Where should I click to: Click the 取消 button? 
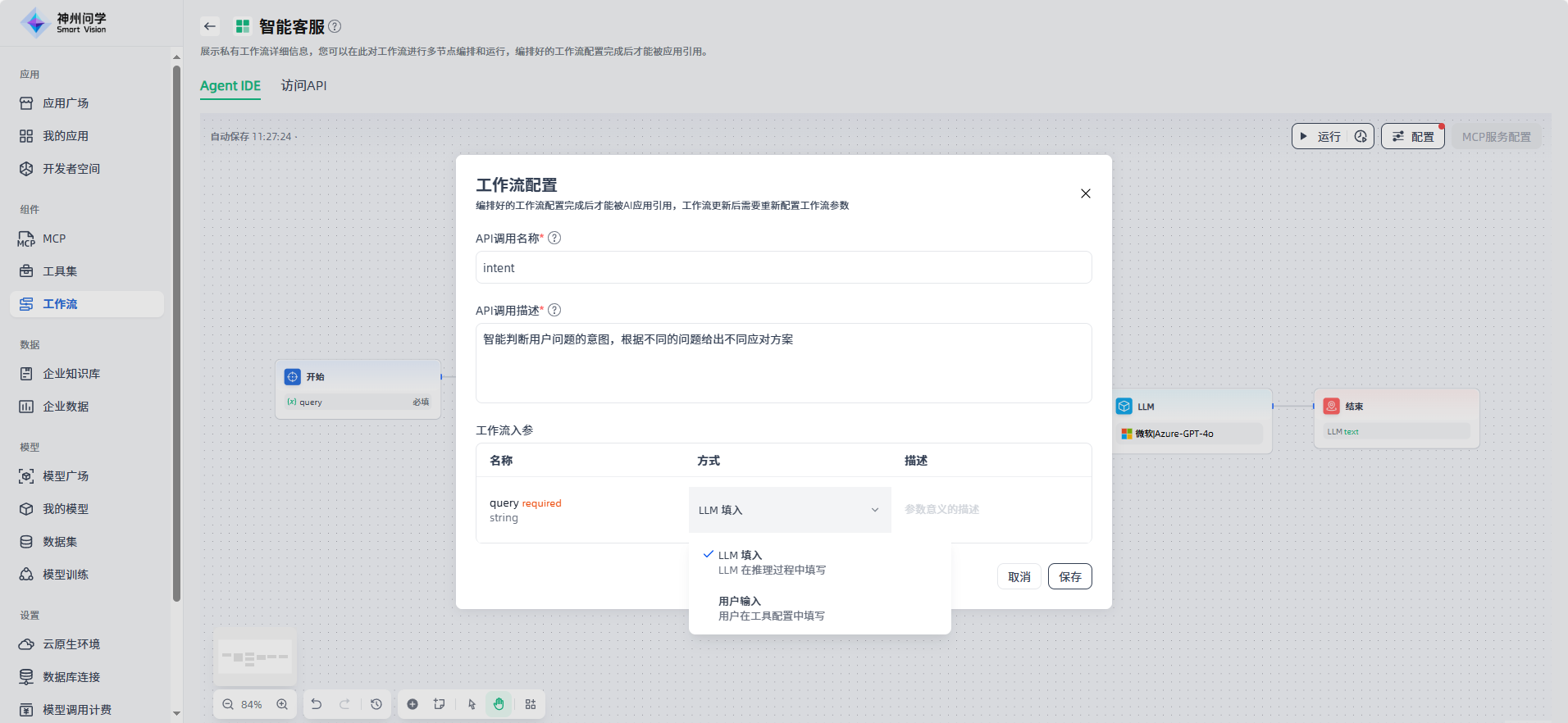click(x=1019, y=576)
